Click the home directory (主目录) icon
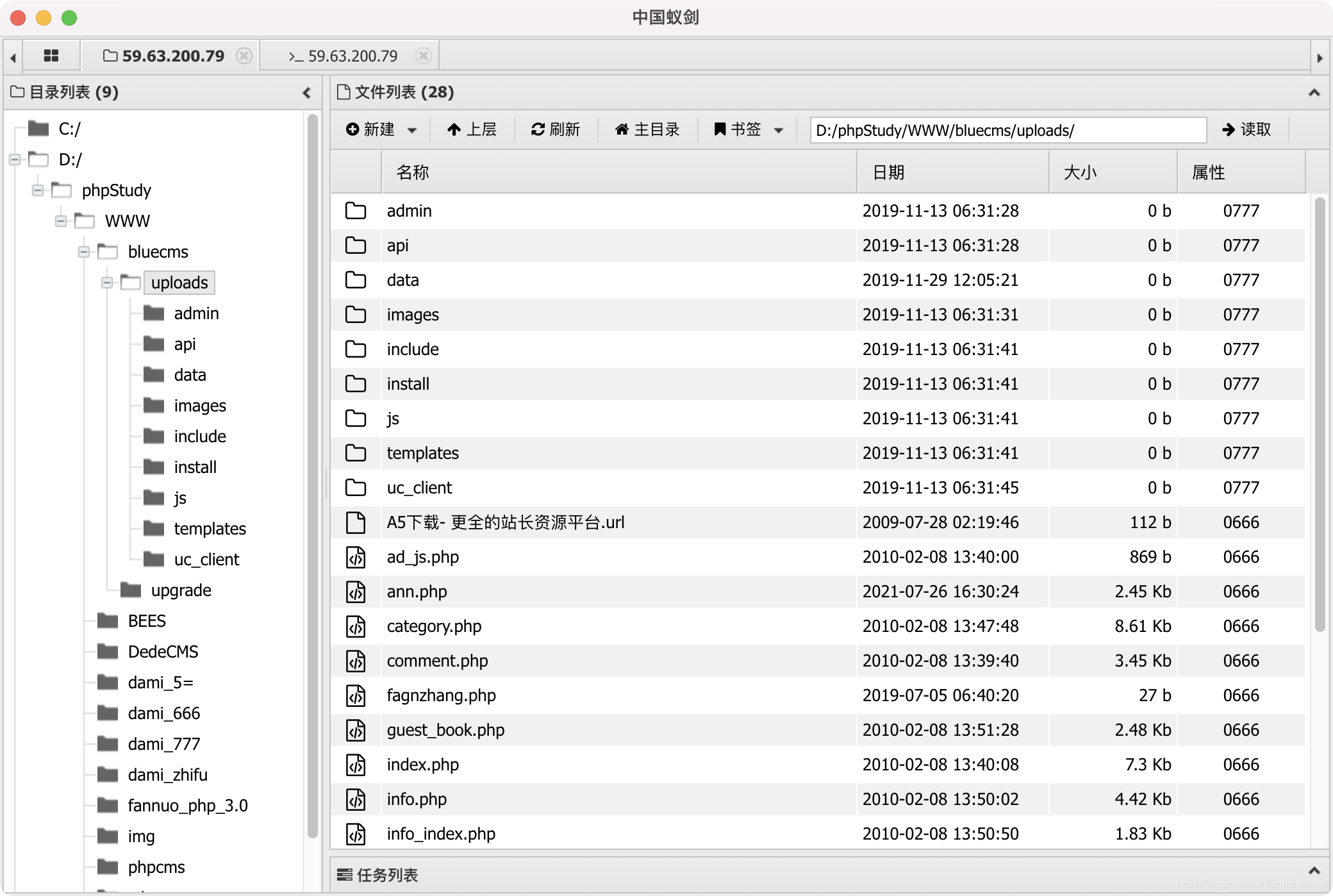The image size is (1333, 896). click(621, 130)
